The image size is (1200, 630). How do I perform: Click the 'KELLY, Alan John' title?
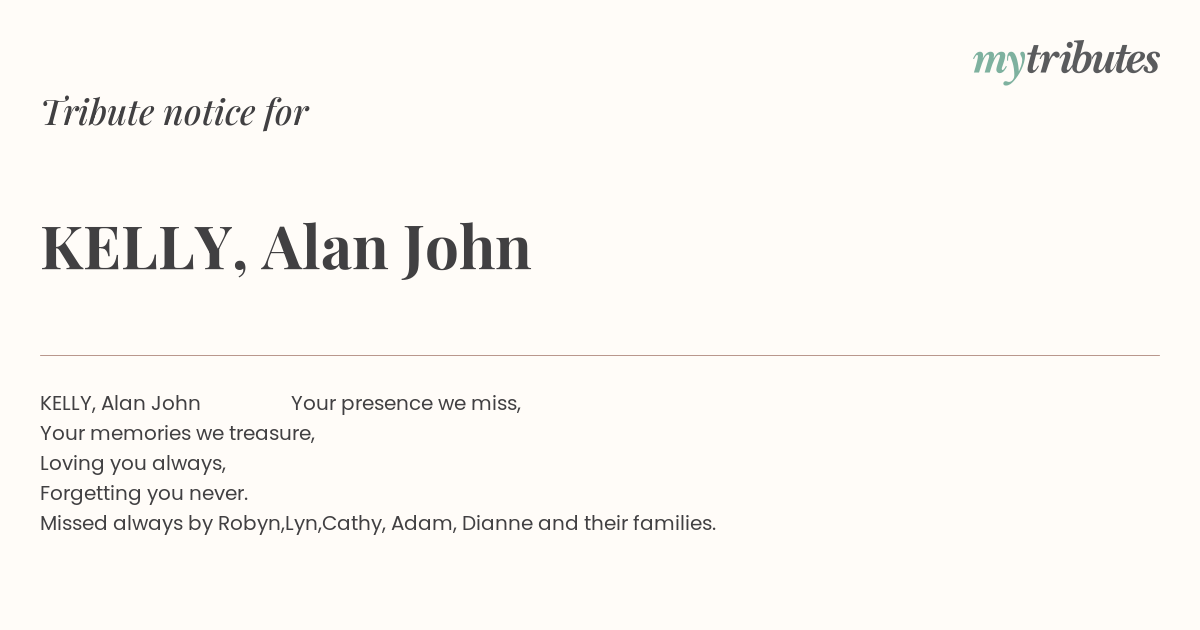(286, 248)
